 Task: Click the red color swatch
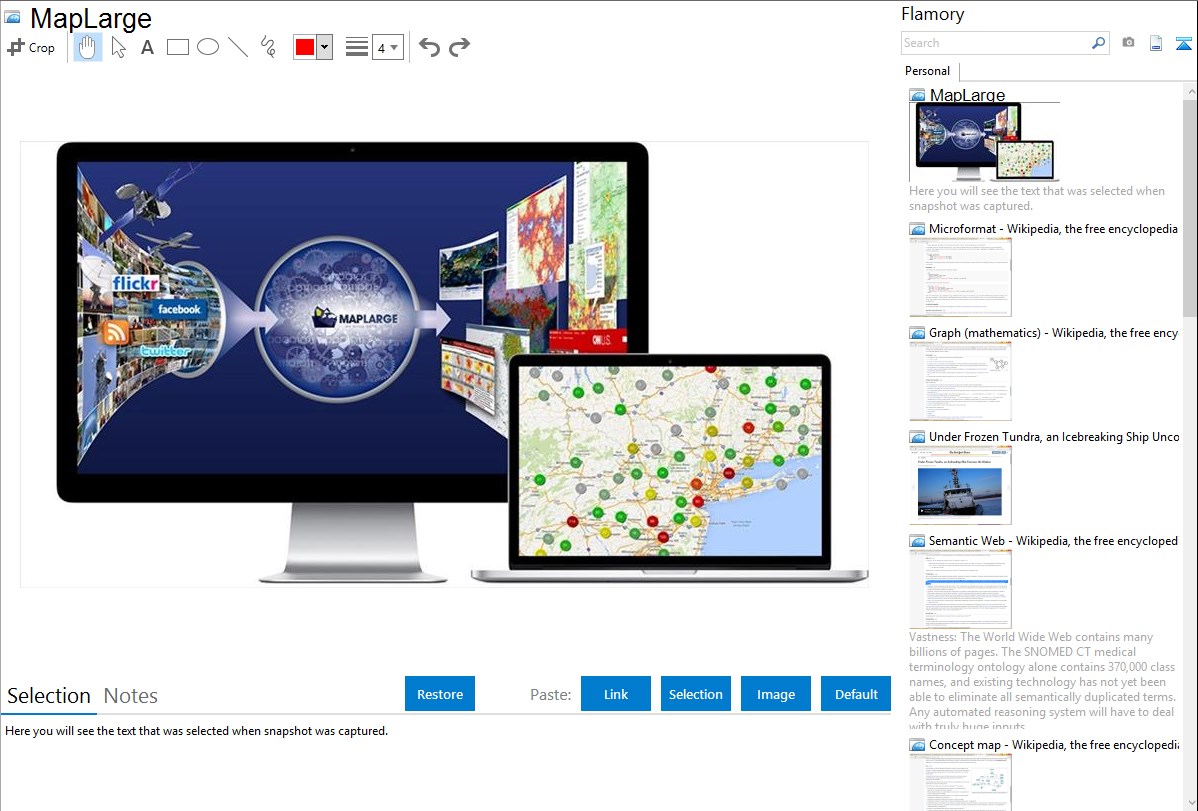coord(305,47)
